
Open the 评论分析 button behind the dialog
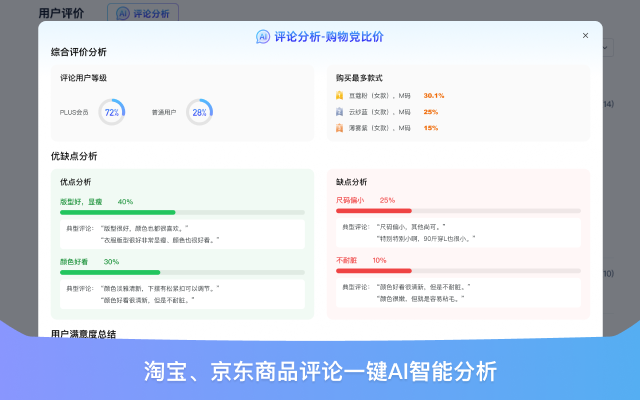point(143,13)
